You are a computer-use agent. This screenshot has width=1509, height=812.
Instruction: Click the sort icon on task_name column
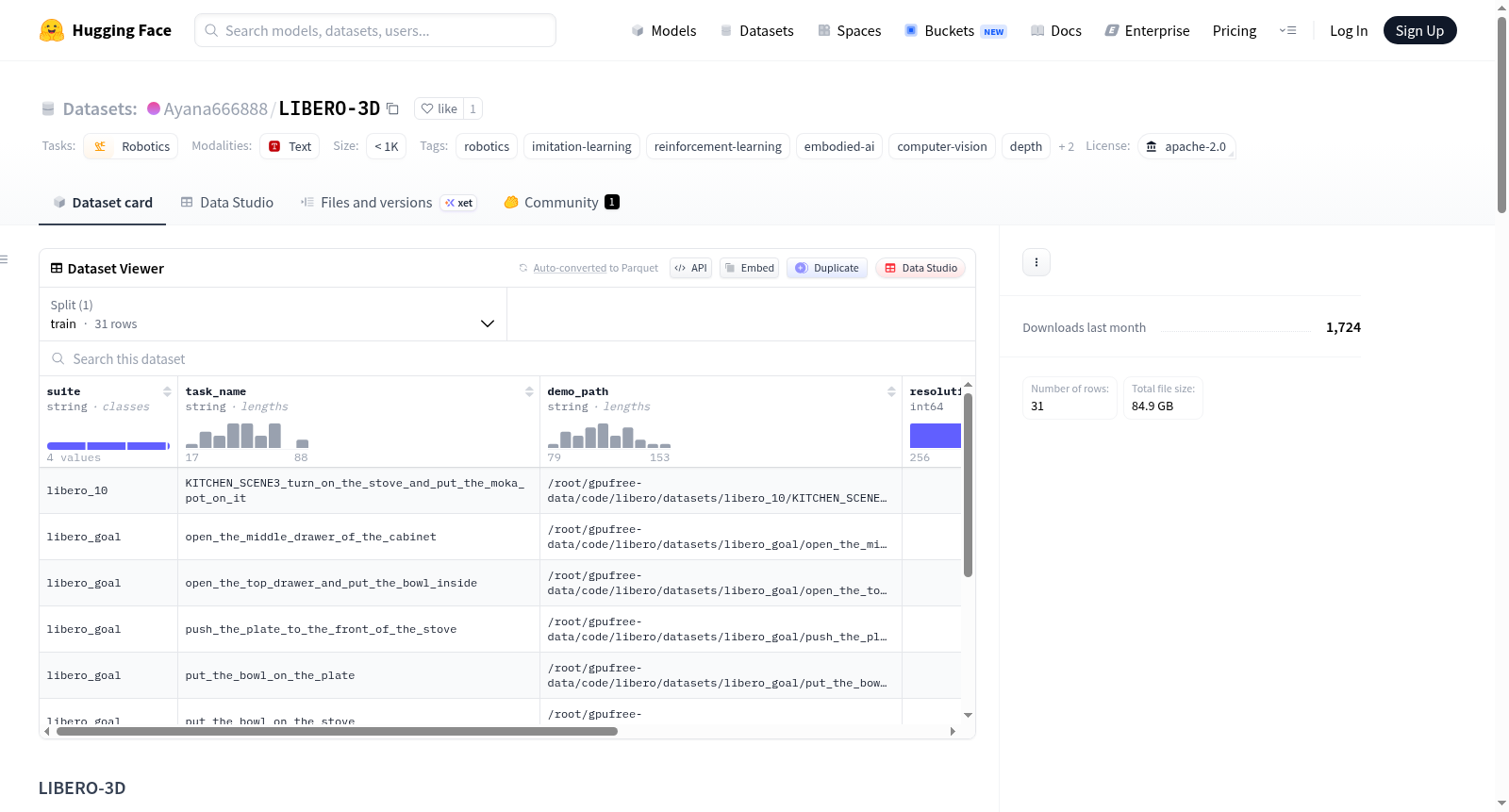pyautogui.click(x=529, y=391)
